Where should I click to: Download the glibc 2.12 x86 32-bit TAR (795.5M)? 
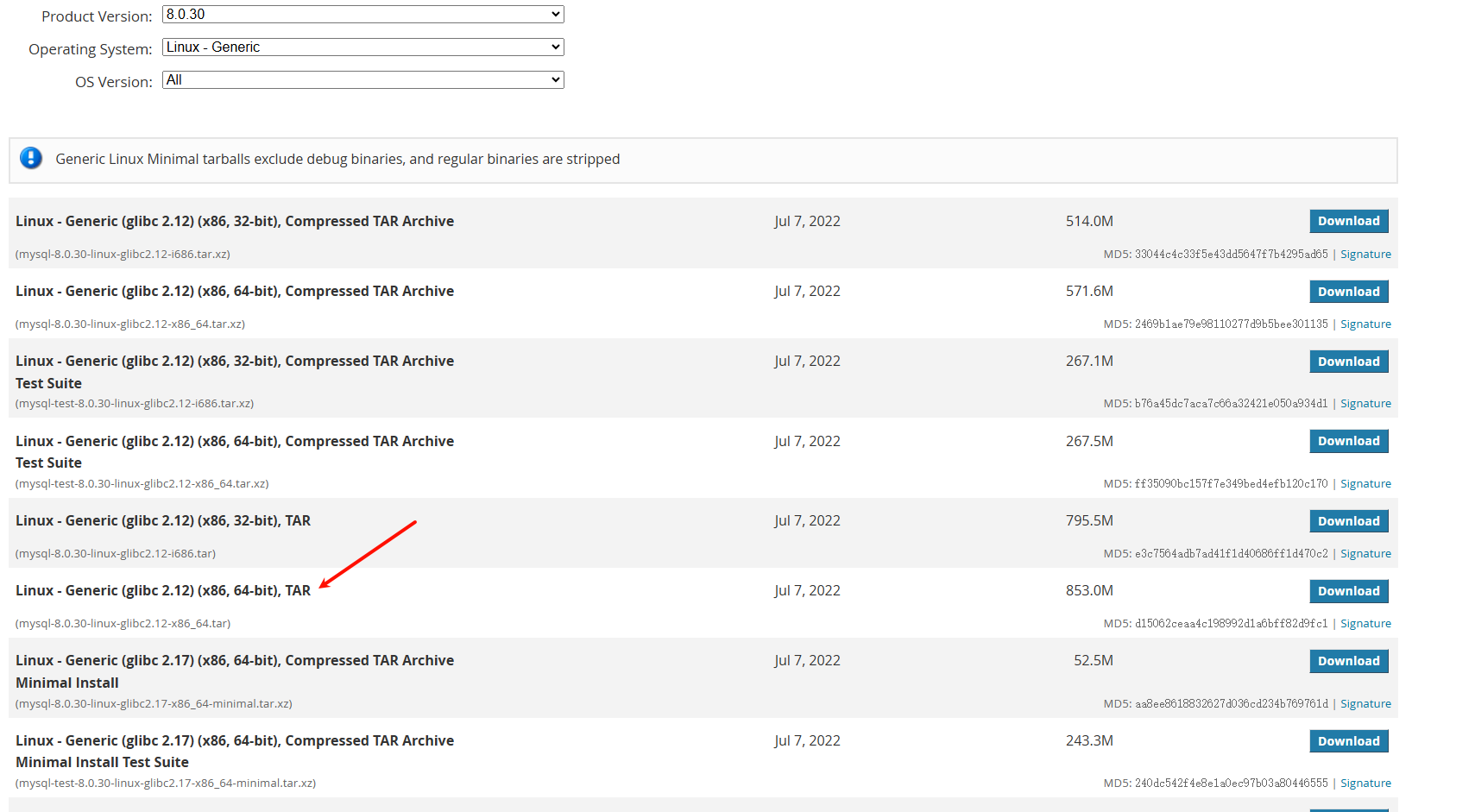pos(1348,521)
